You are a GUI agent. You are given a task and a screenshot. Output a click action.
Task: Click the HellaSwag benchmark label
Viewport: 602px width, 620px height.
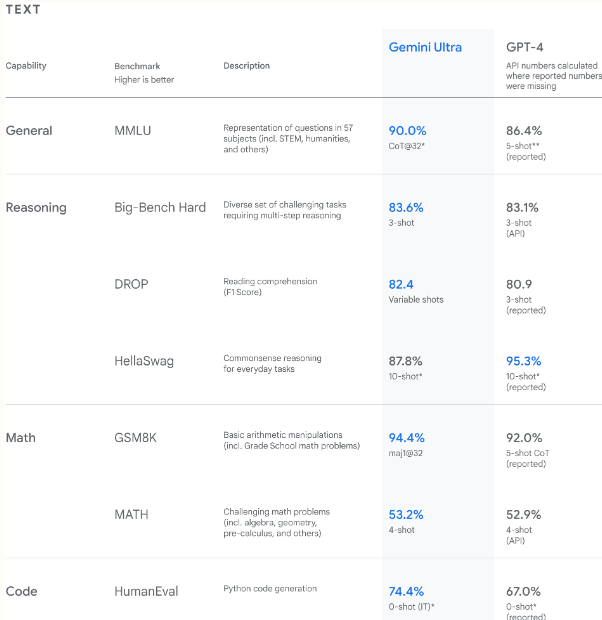144,361
